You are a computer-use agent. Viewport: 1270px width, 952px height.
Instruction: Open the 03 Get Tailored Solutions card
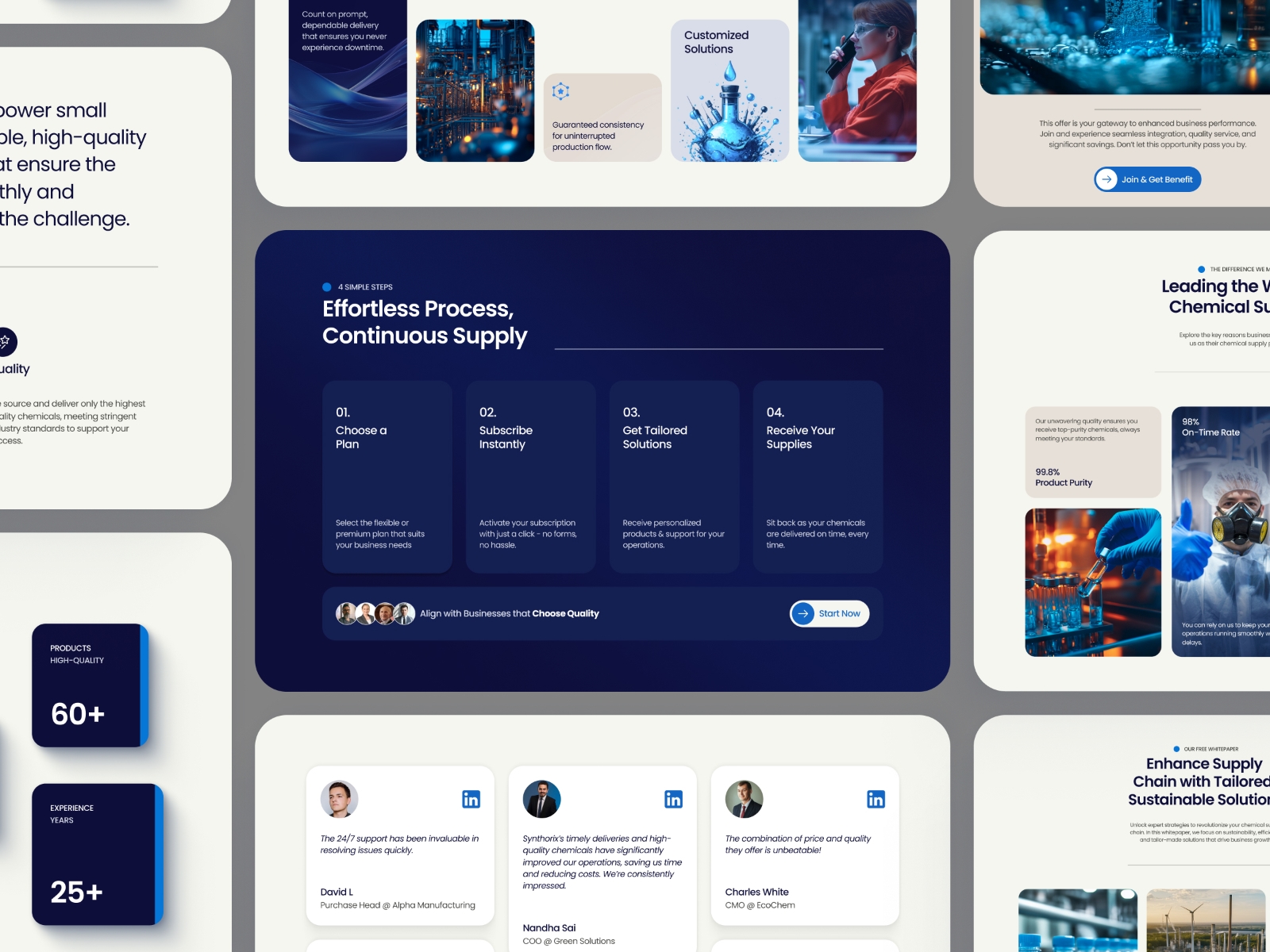[x=674, y=477]
